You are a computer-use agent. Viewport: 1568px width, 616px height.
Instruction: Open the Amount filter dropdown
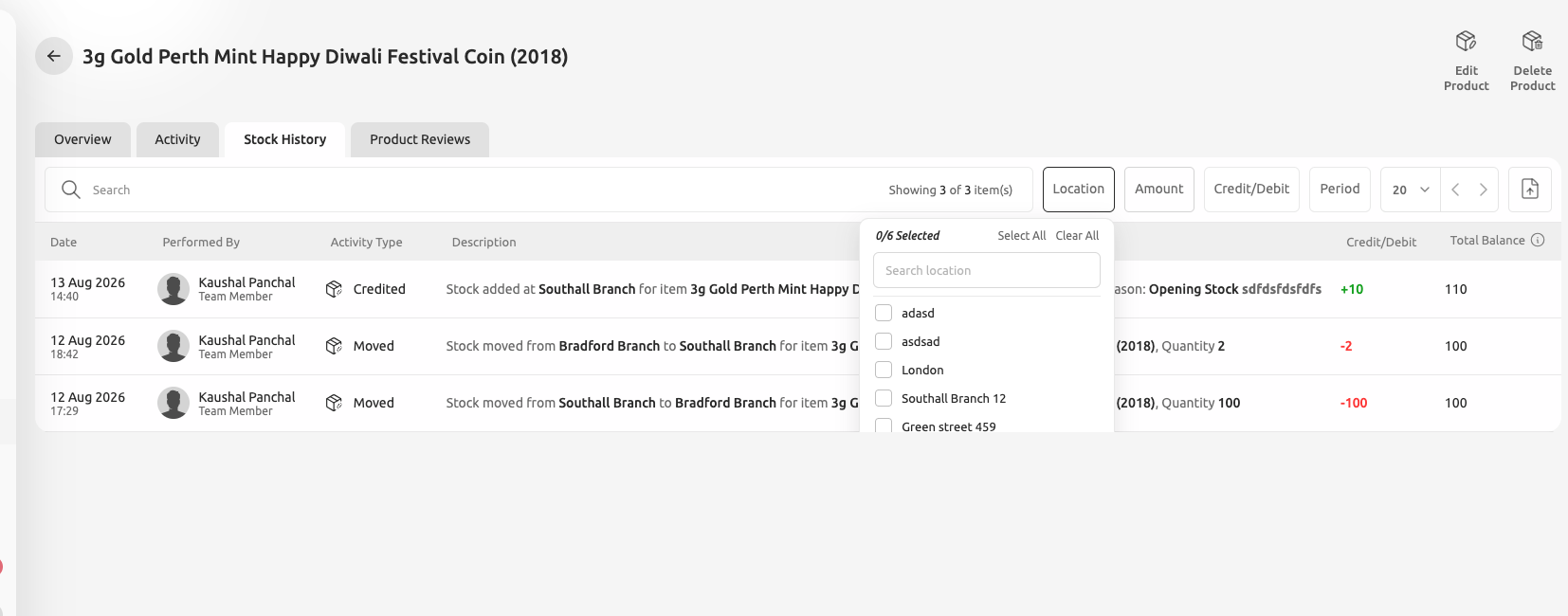coord(1159,190)
